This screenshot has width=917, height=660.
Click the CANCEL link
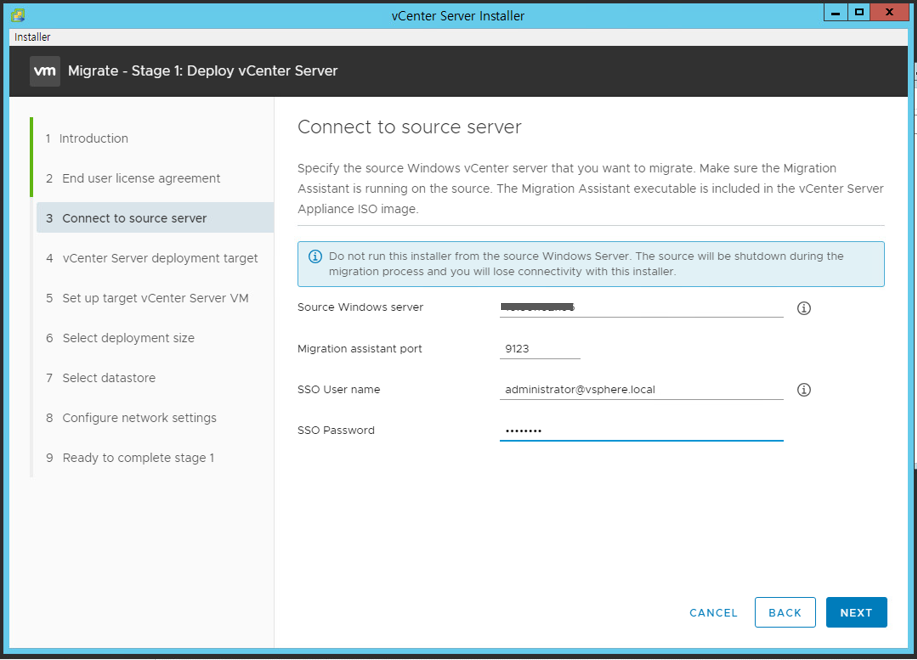pos(713,613)
